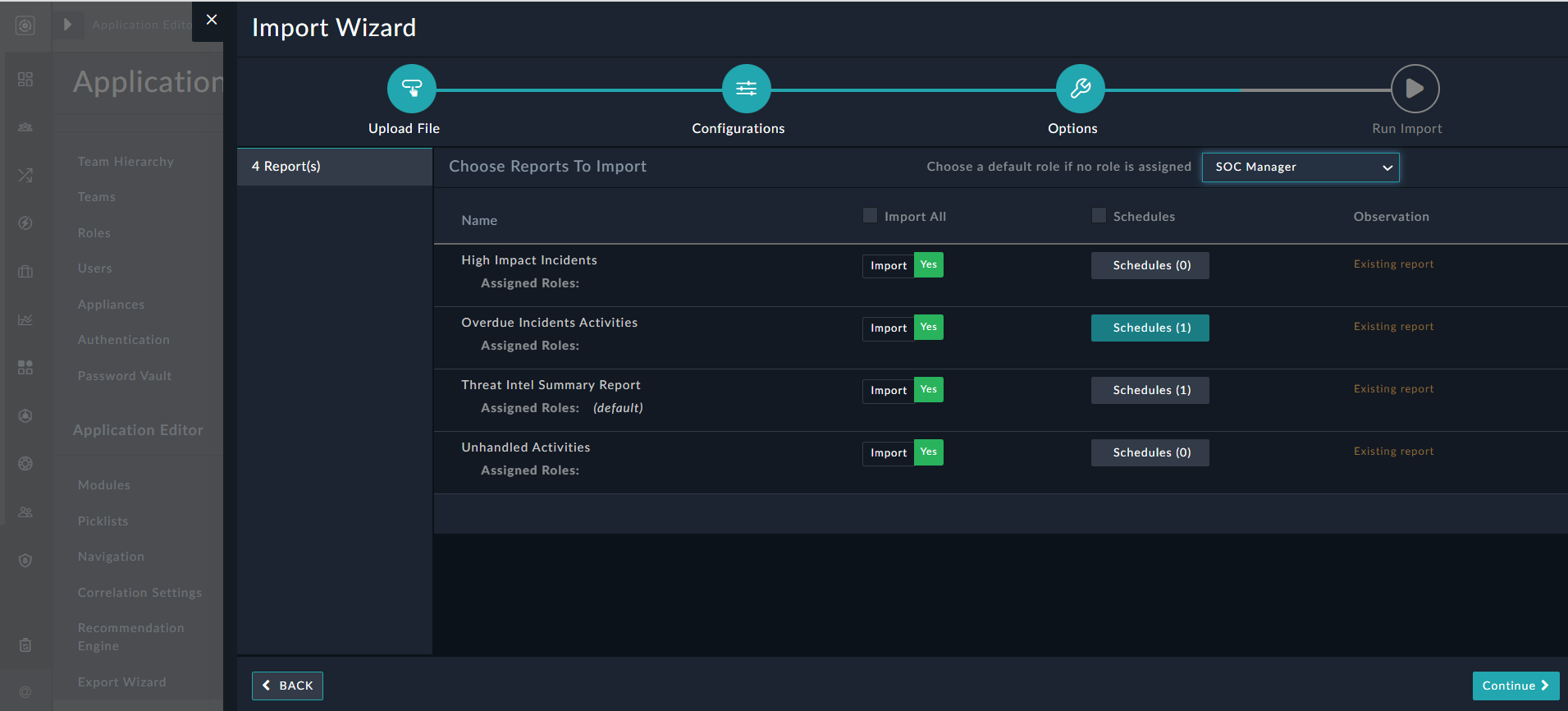
Task: Toggle Import for Overdue Incidents Activities
Action: click(903, 328)
